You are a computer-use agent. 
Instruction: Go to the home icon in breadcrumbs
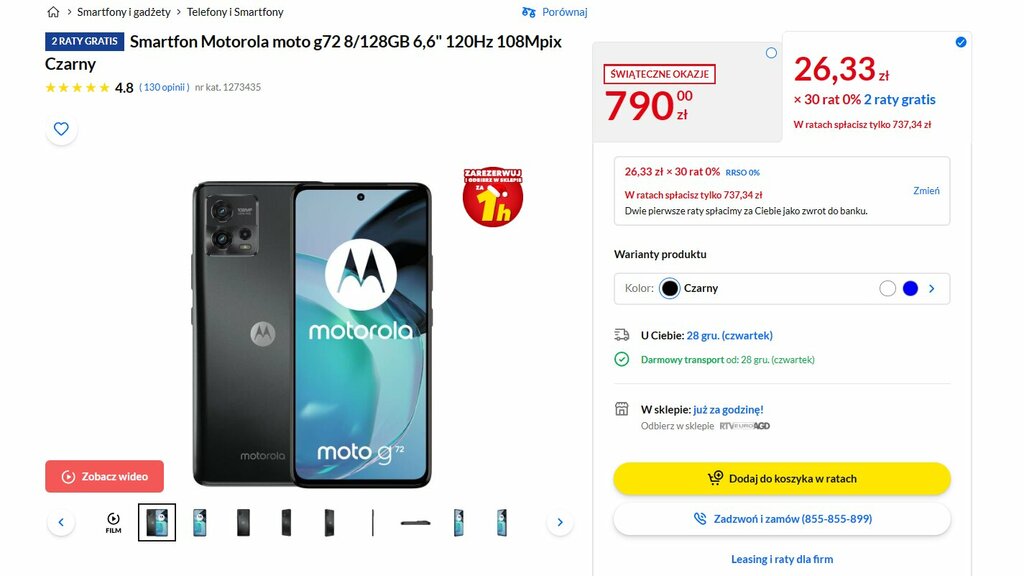[x=54, y=12]
